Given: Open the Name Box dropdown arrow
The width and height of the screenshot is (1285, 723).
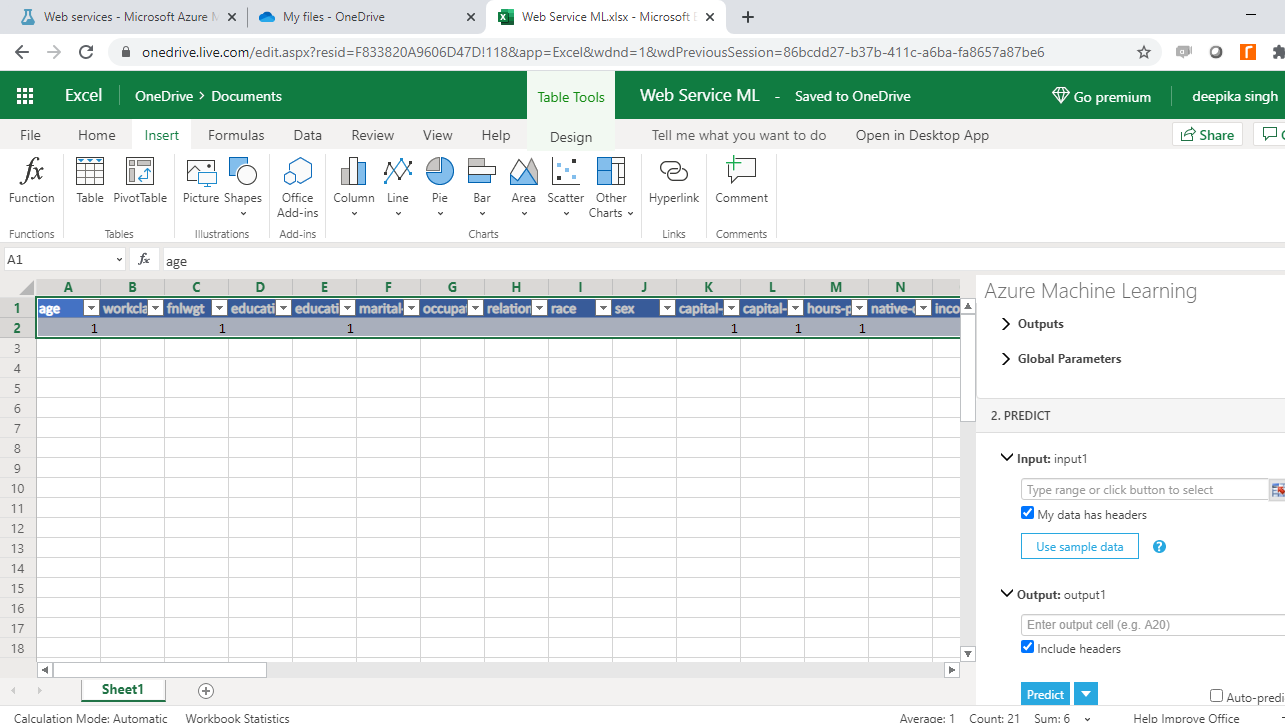Looking at the screenshot, I should click(x=119, y=259).
